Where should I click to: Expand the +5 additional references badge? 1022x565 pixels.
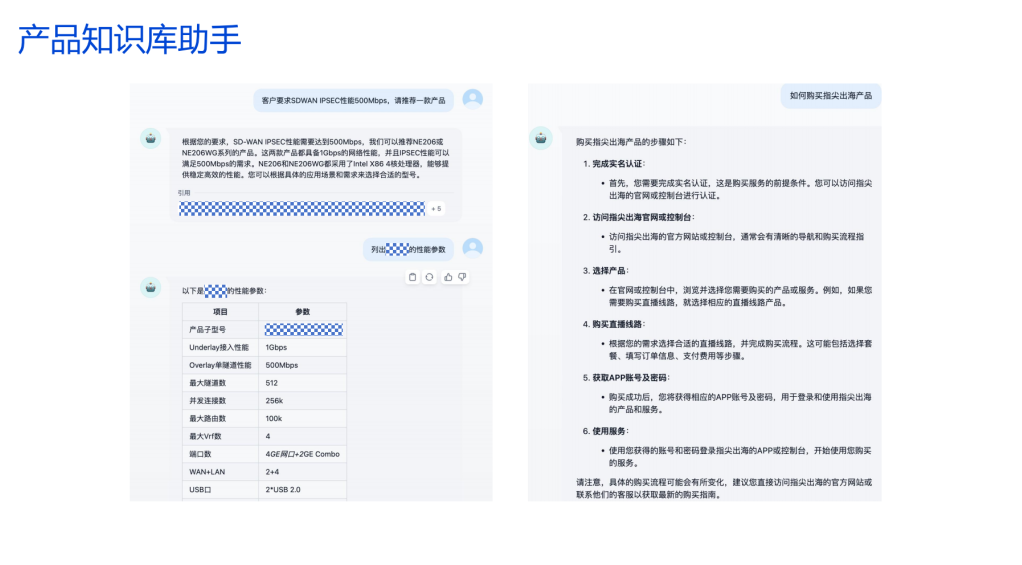(x=437, y=209)
